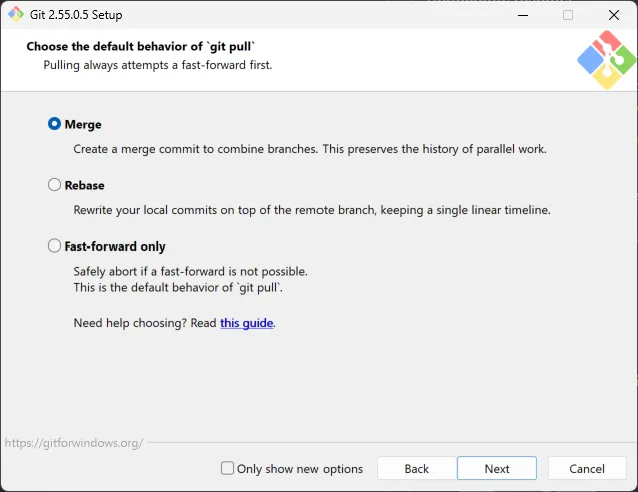638x492 pixels.
Task: Click the 'This is the default behavior' line
Action: tap(178, 288)
